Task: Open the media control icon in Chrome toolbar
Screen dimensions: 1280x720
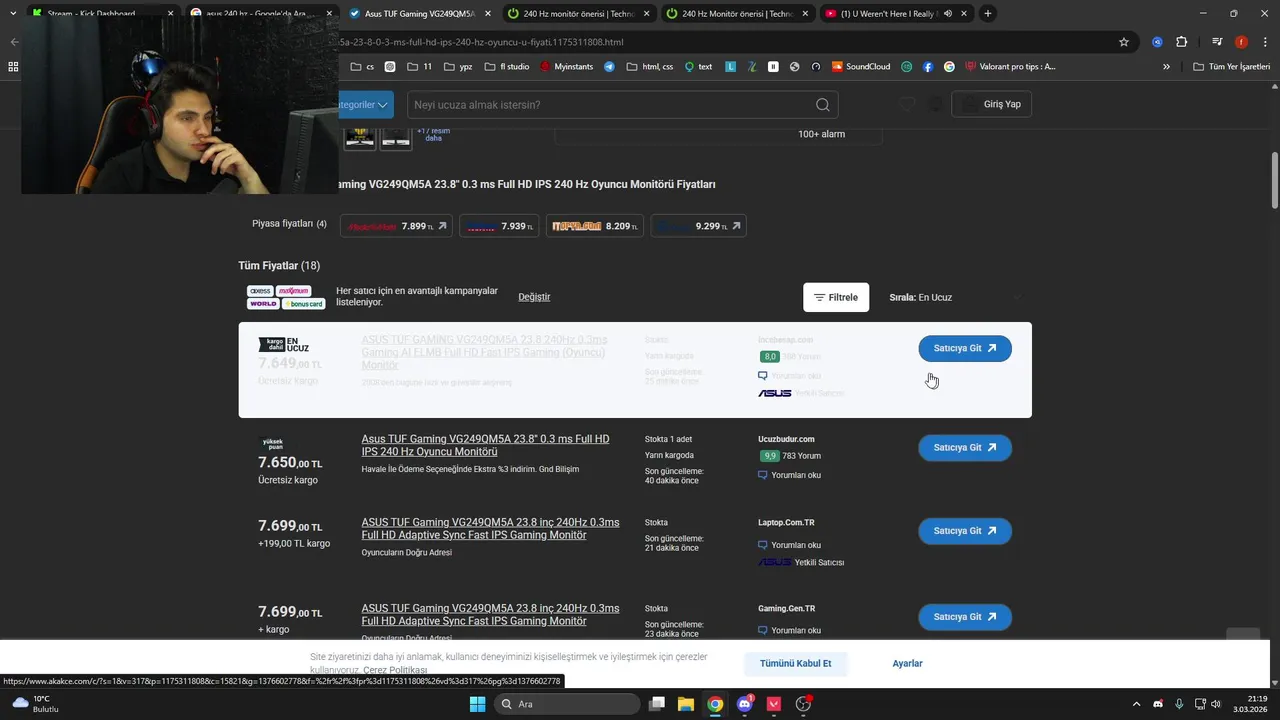Action: coord(1217,42)
